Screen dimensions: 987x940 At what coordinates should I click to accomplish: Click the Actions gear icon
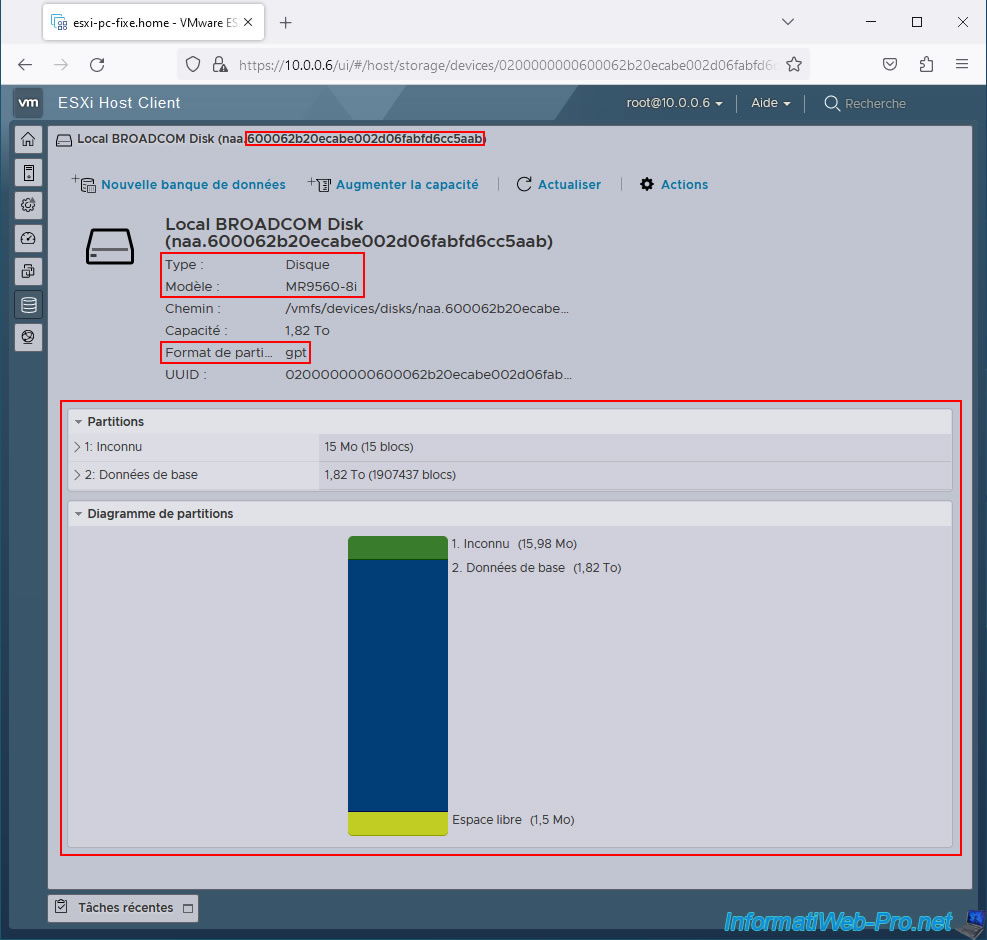pyautogui.click(x=646, y=184)
